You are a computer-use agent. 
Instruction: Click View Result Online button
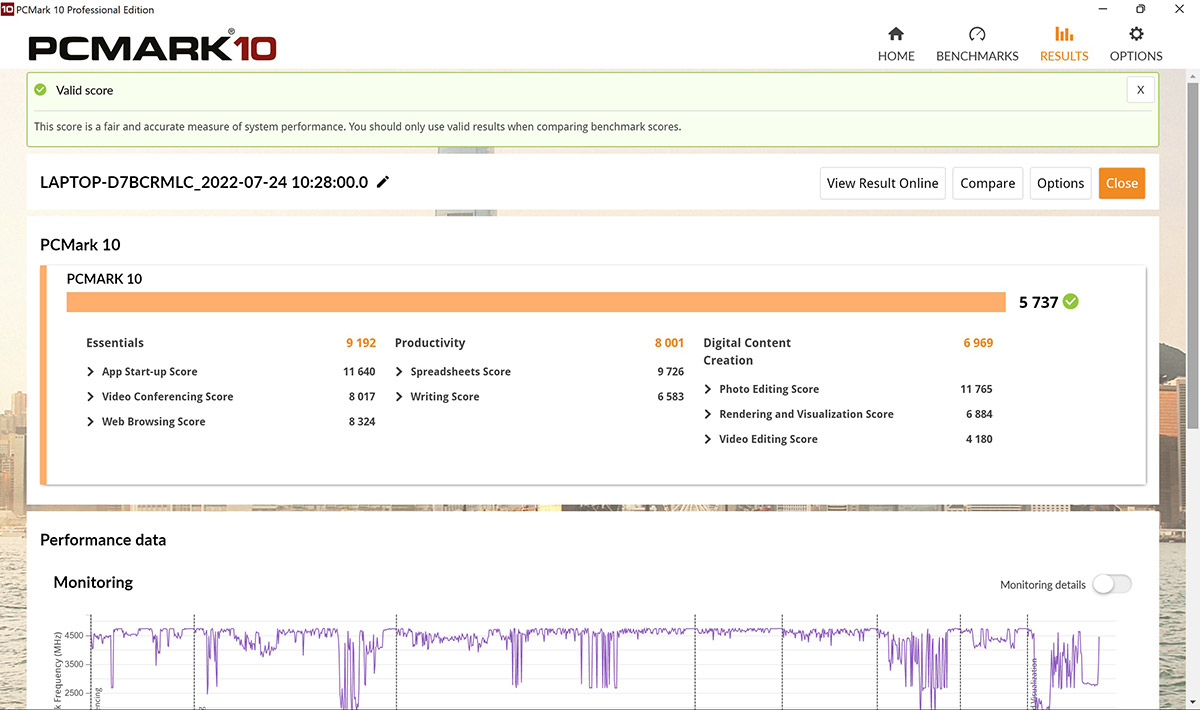tap(882, 183)
